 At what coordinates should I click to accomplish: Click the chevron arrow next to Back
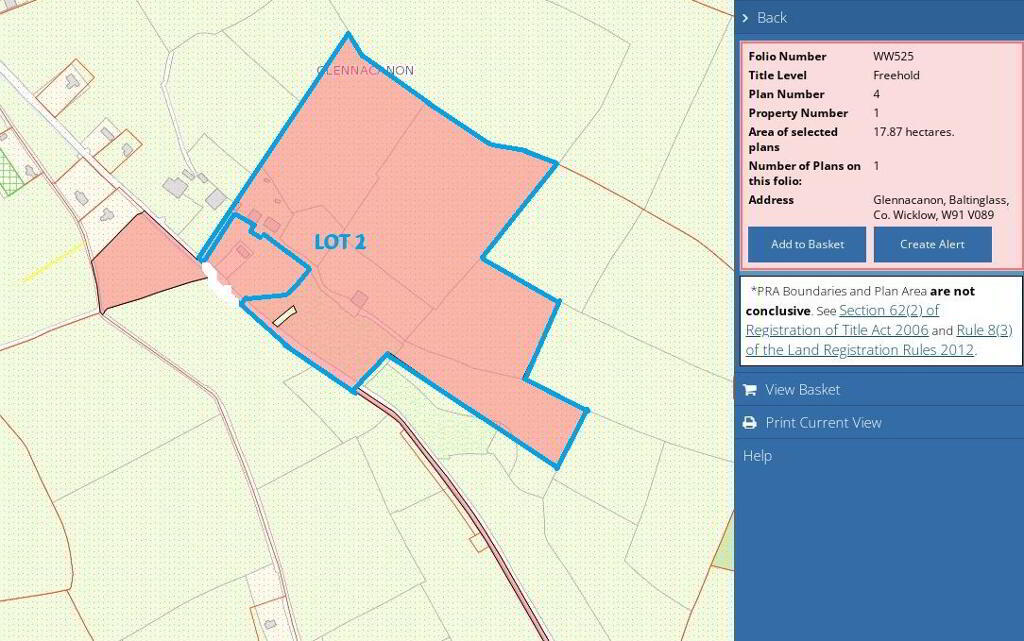click(746, 18)
